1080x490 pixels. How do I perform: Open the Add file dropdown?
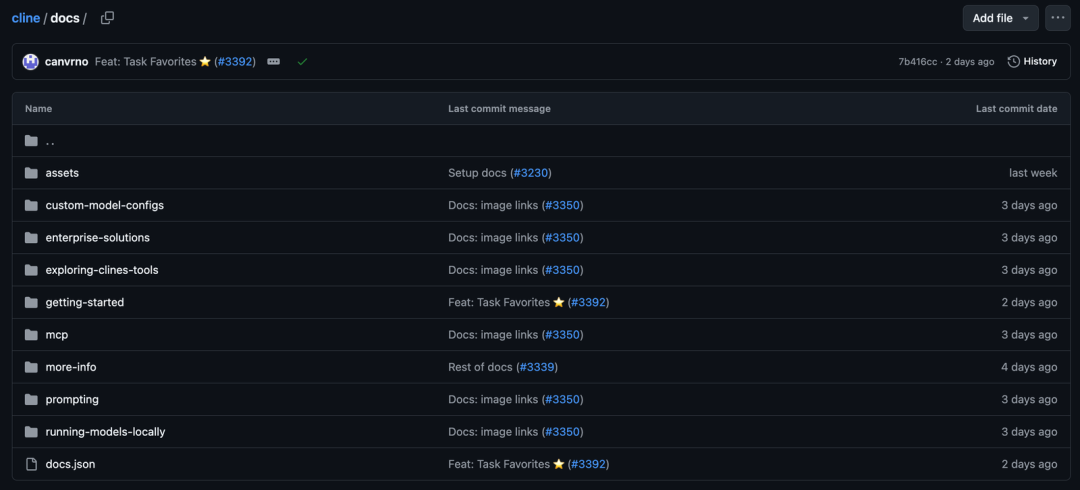pyautogui.click(x=1000, y=18)
